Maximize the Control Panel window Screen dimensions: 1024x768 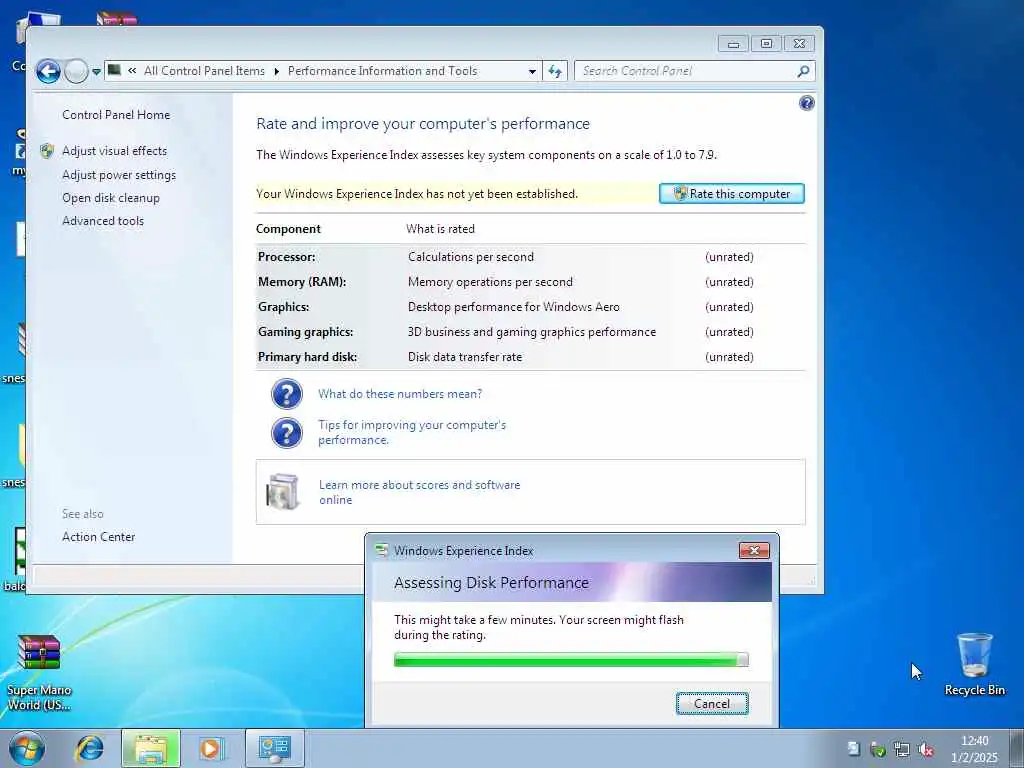click(x=766, y=44)
